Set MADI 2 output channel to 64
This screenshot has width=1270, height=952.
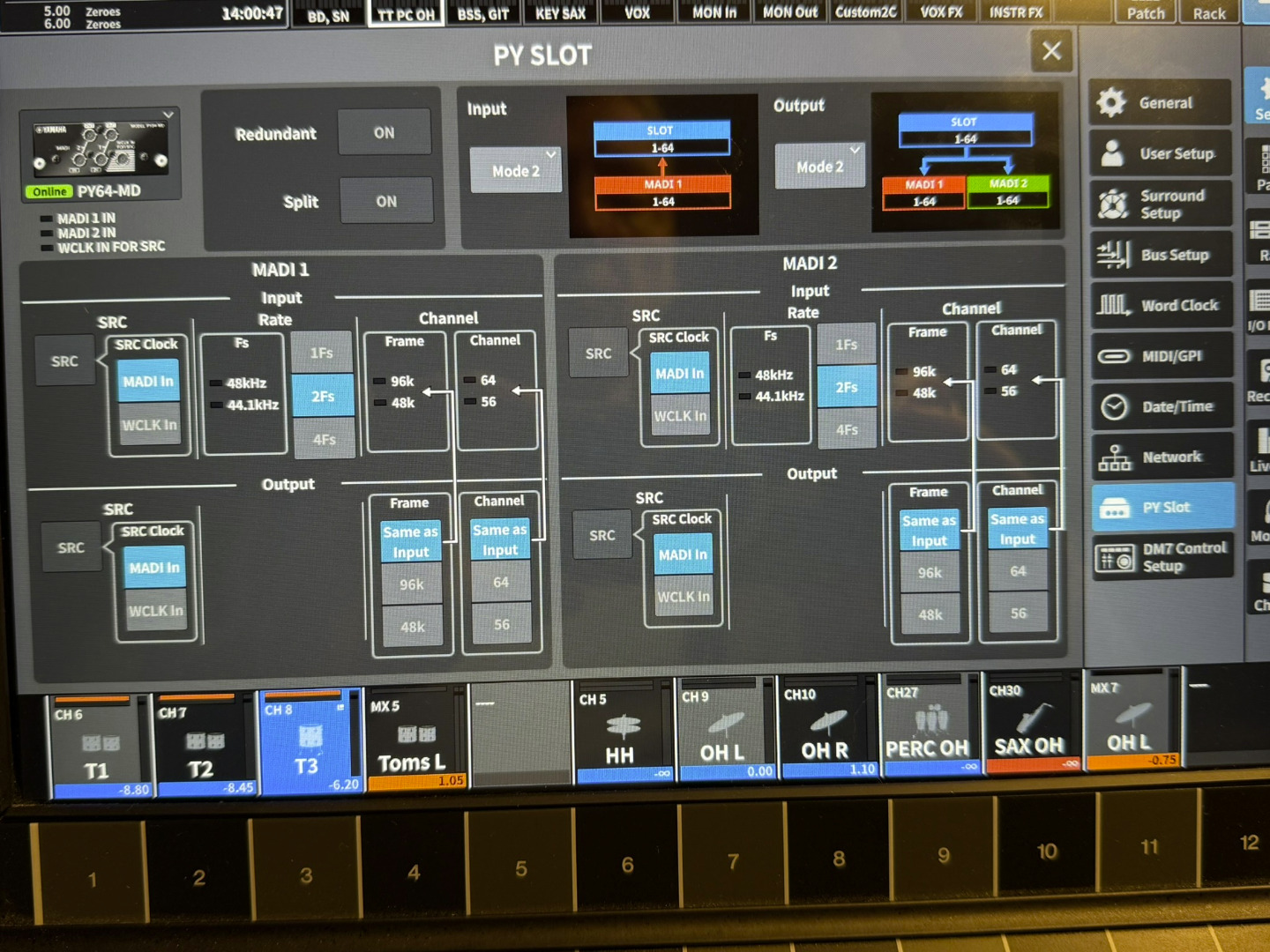1018,571
